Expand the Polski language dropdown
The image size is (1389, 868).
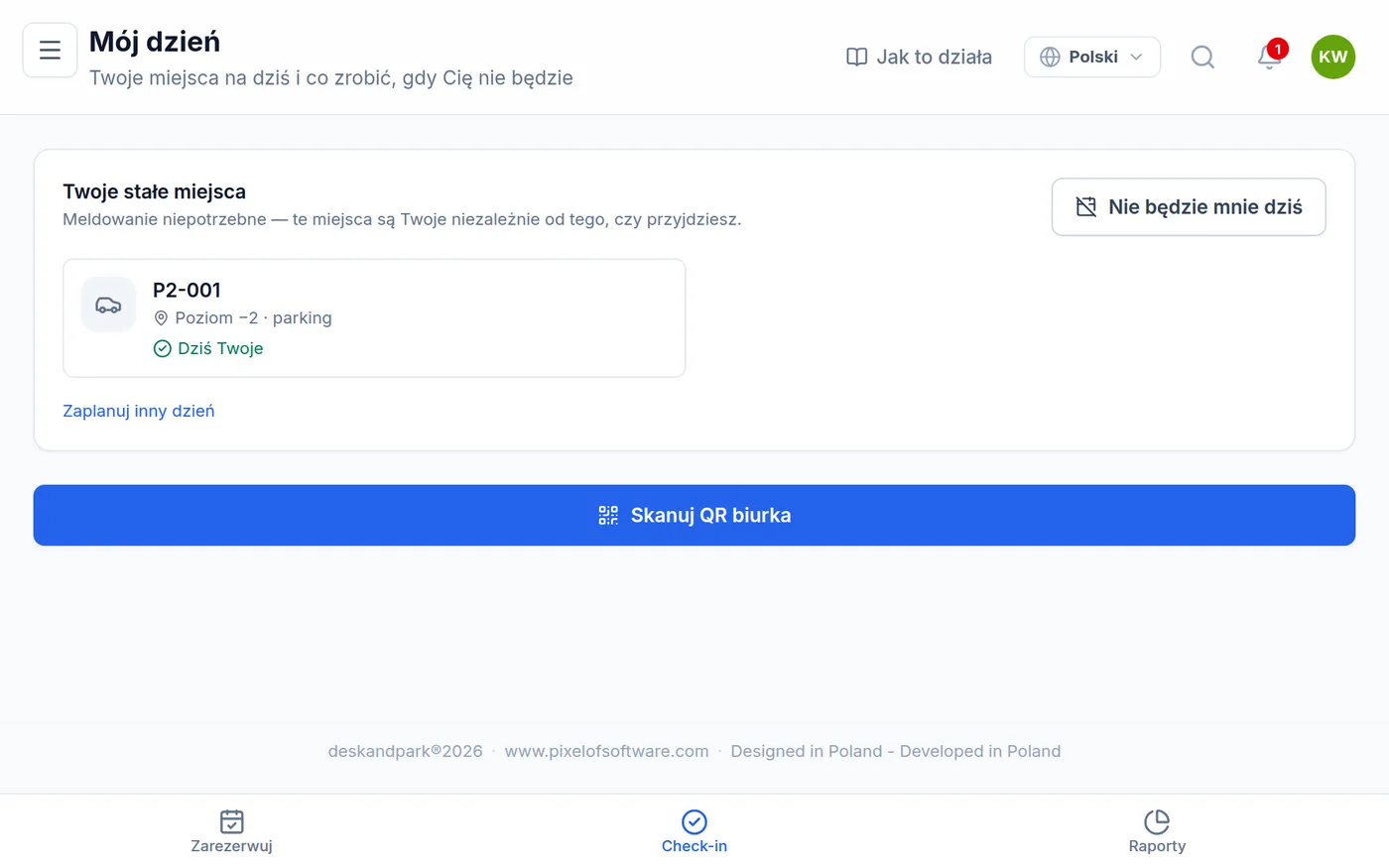click(1091, 57)
